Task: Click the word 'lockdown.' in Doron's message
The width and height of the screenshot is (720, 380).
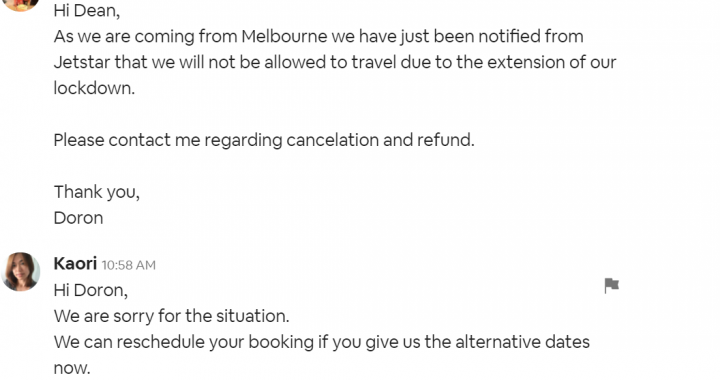Action: (x=94, y=88)
